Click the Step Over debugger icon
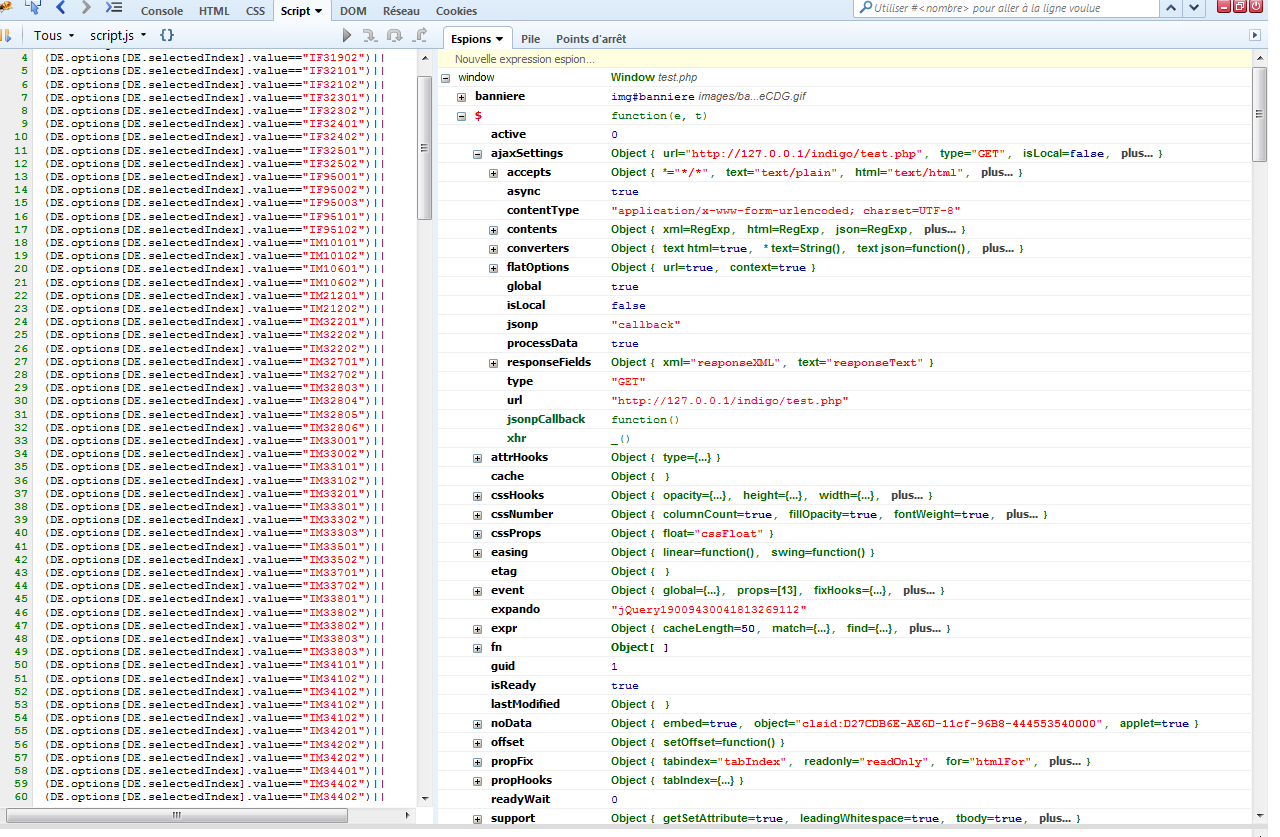 click(x=395, y=35)
